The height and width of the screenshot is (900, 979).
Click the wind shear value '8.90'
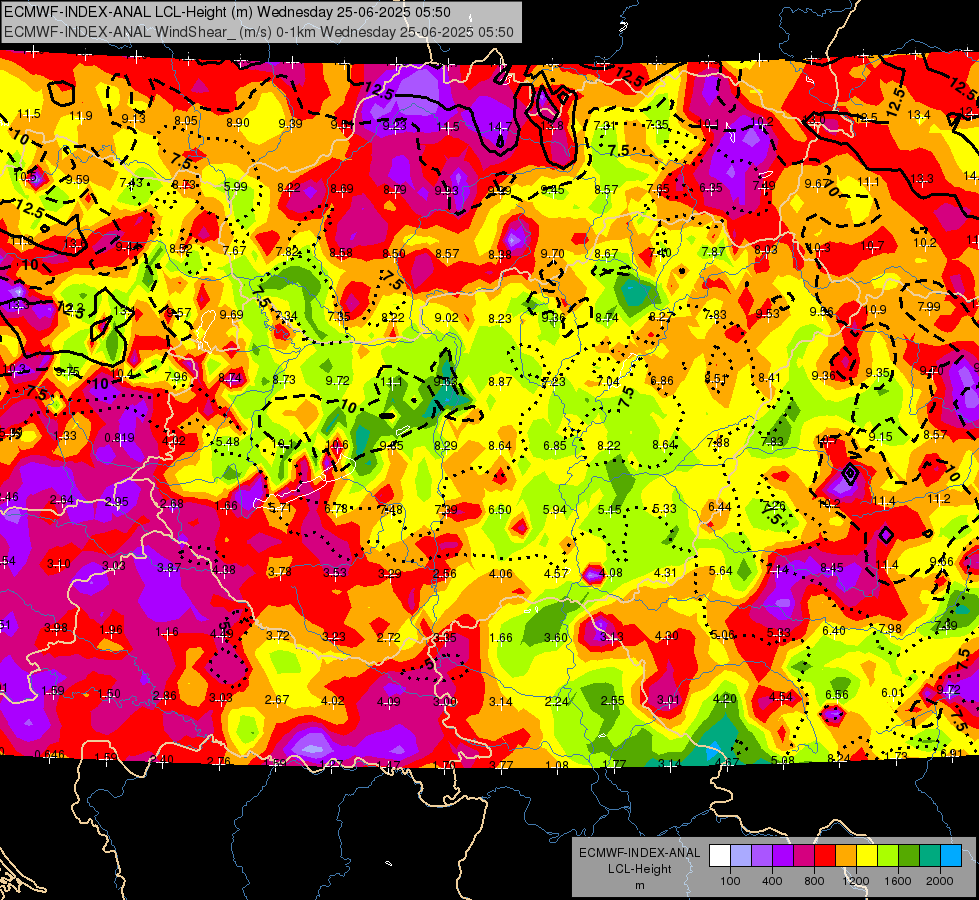[238, 123]
